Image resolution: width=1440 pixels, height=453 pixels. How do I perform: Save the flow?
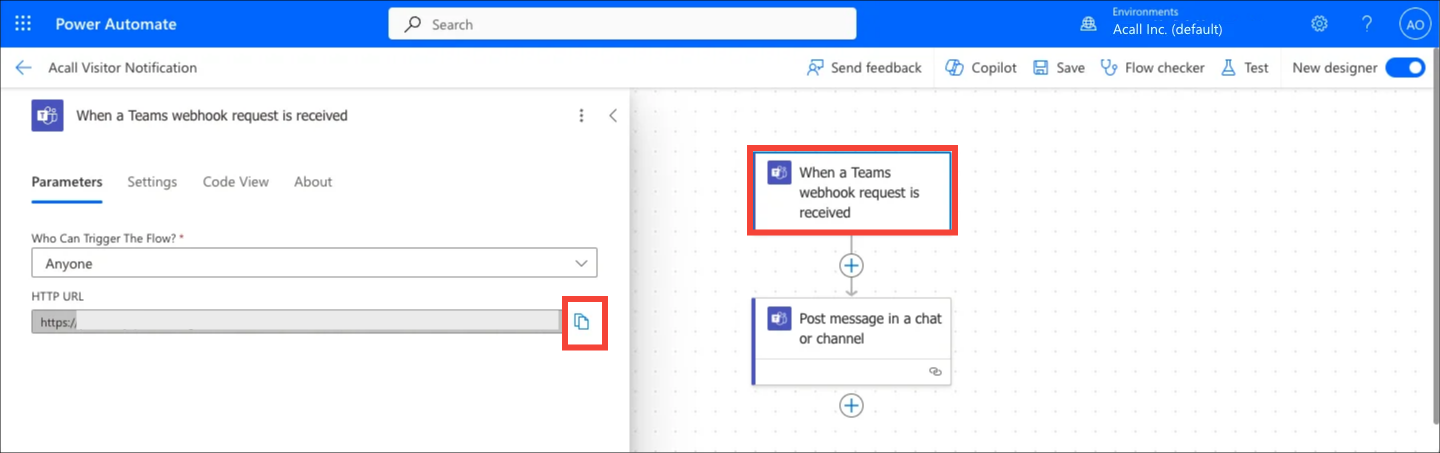tap(1058, 68)
